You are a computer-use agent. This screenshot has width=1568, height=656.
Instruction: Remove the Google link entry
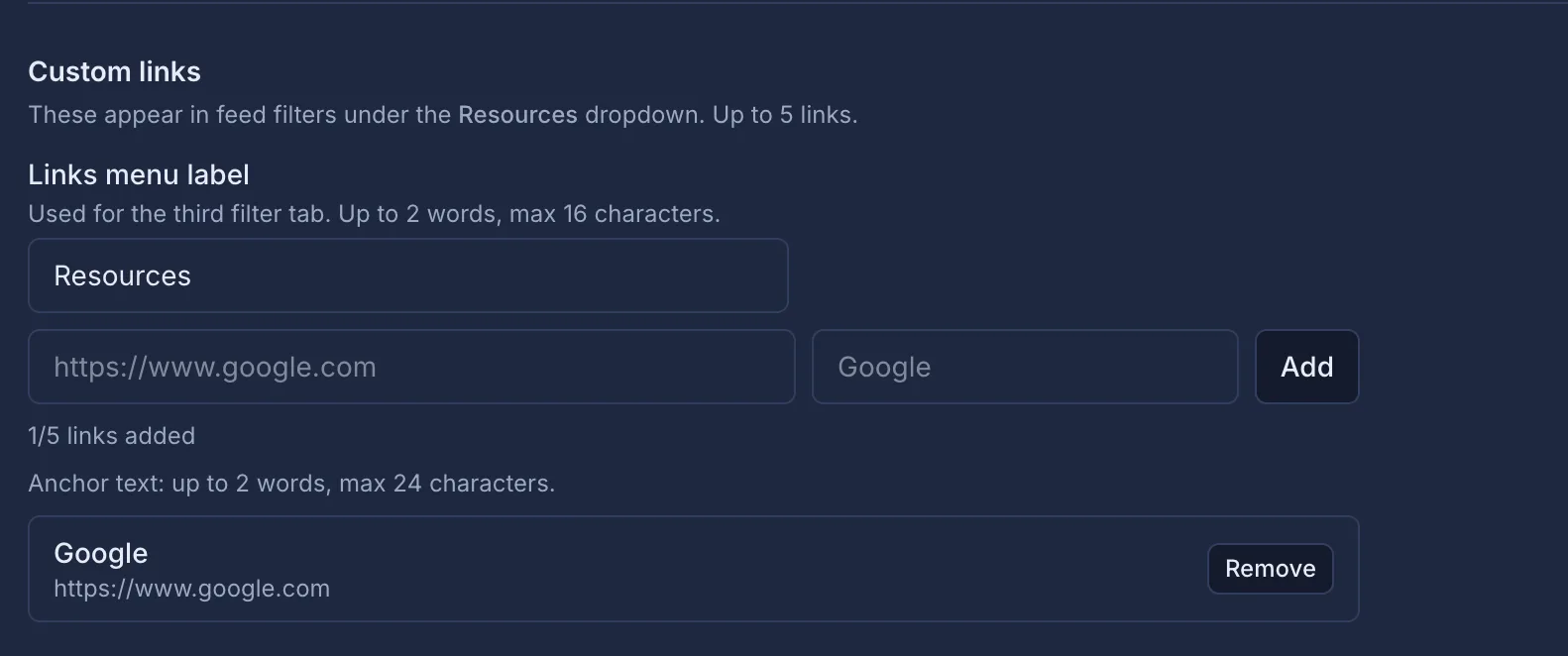coord(1270,568)
